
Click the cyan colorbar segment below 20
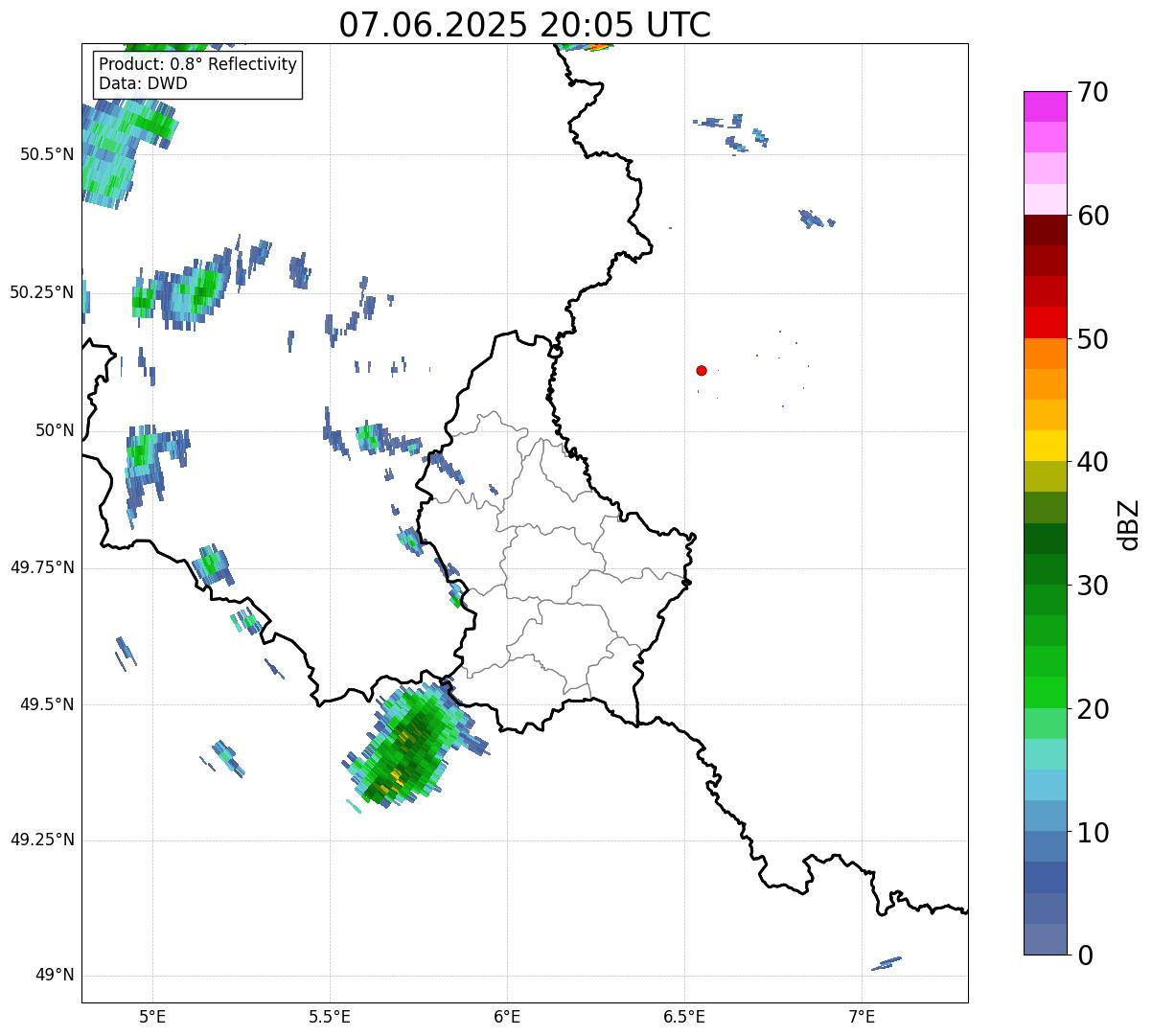pos(1046,754)
